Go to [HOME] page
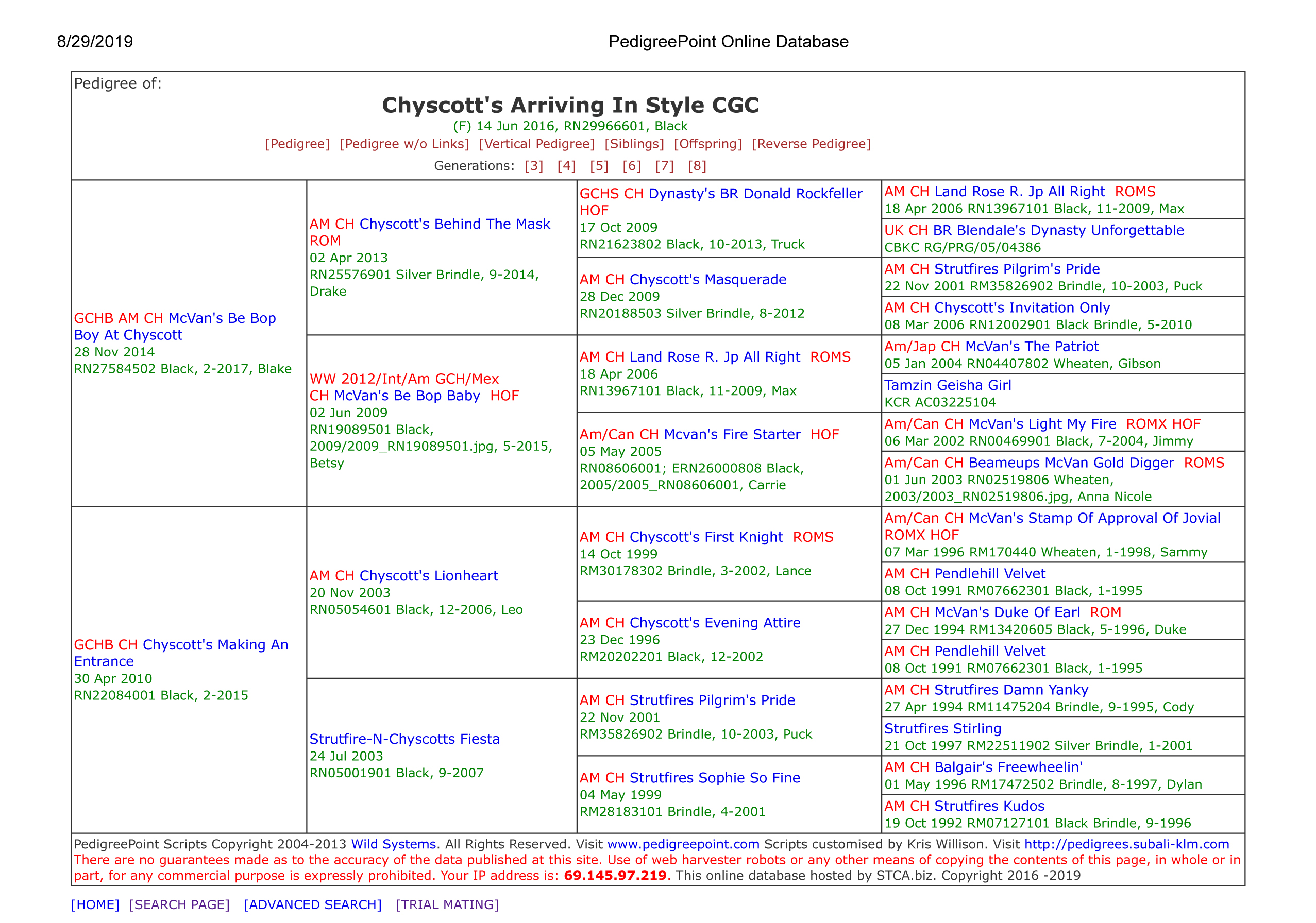Screen dimensions: 1316x923 [x=95, y=904]
